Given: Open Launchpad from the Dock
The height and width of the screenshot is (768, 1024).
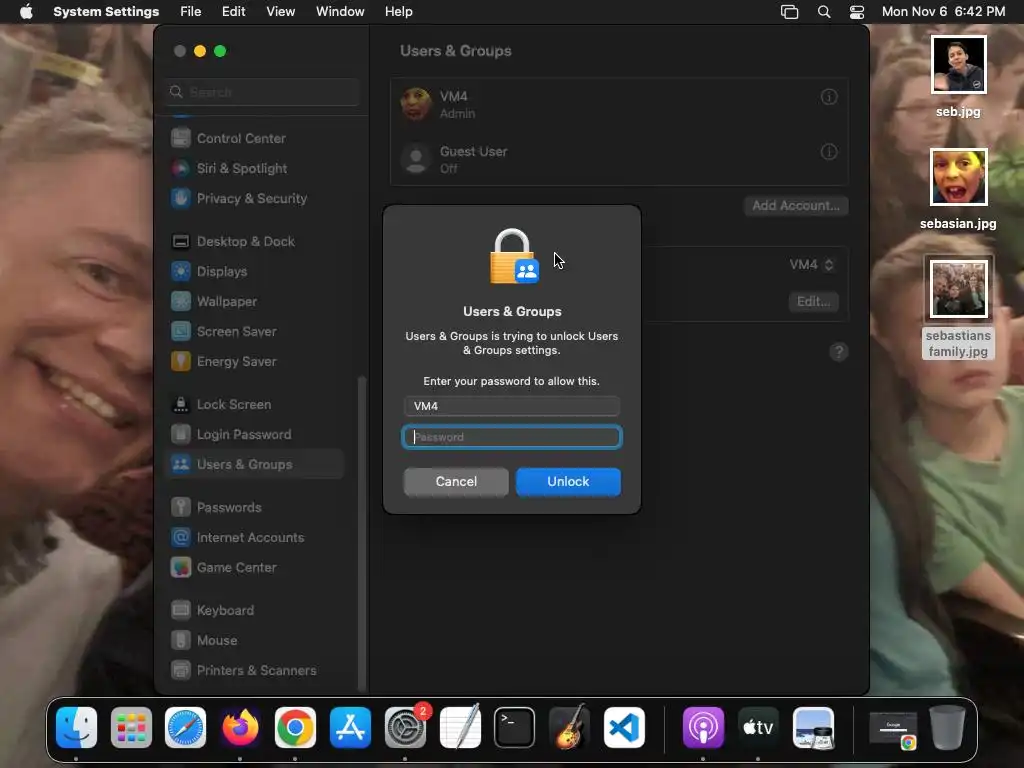Looking at the screenshot, I should (x=131, y=728).
